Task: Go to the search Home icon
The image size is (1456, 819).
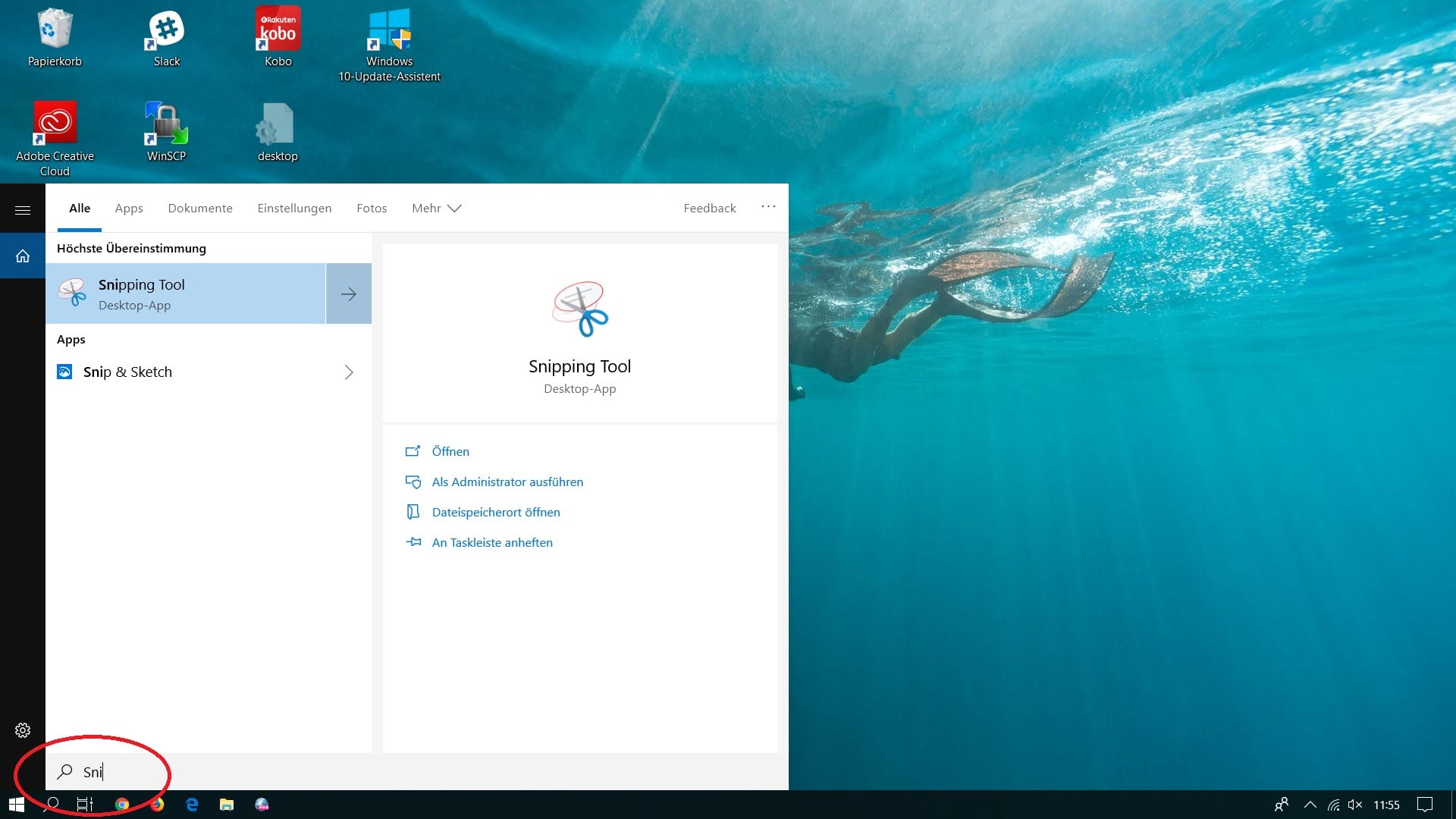Action: click(x=23, y=256)
